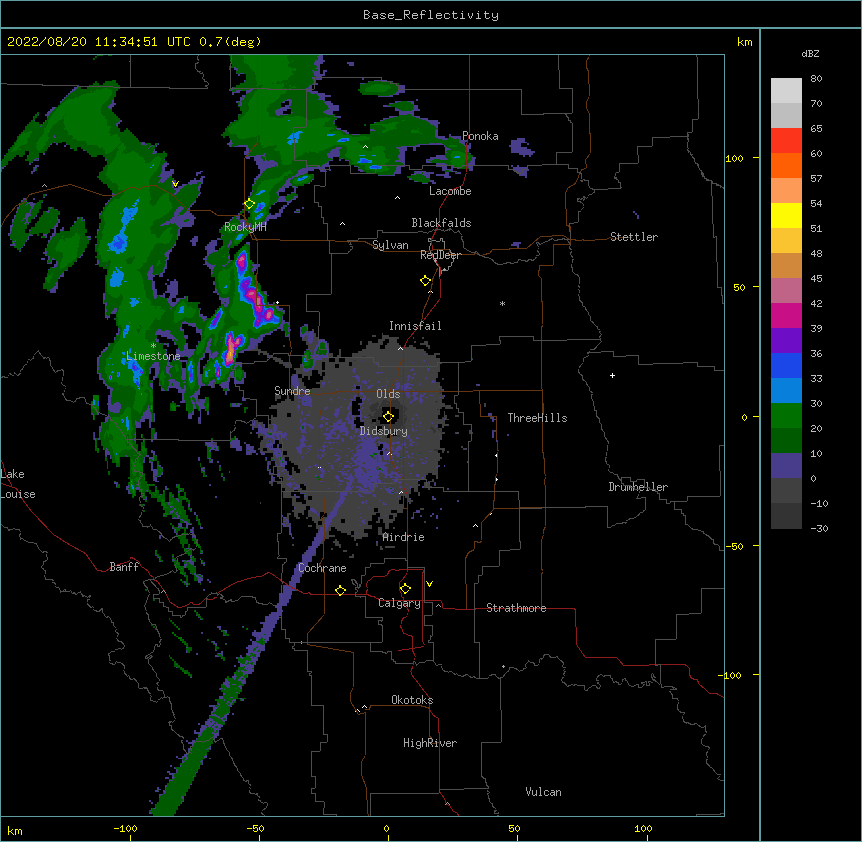Click the timestamp 2022/08/20 11:34:51 UTC
This screenshot has height=842, width=862.
pos(99,42)
